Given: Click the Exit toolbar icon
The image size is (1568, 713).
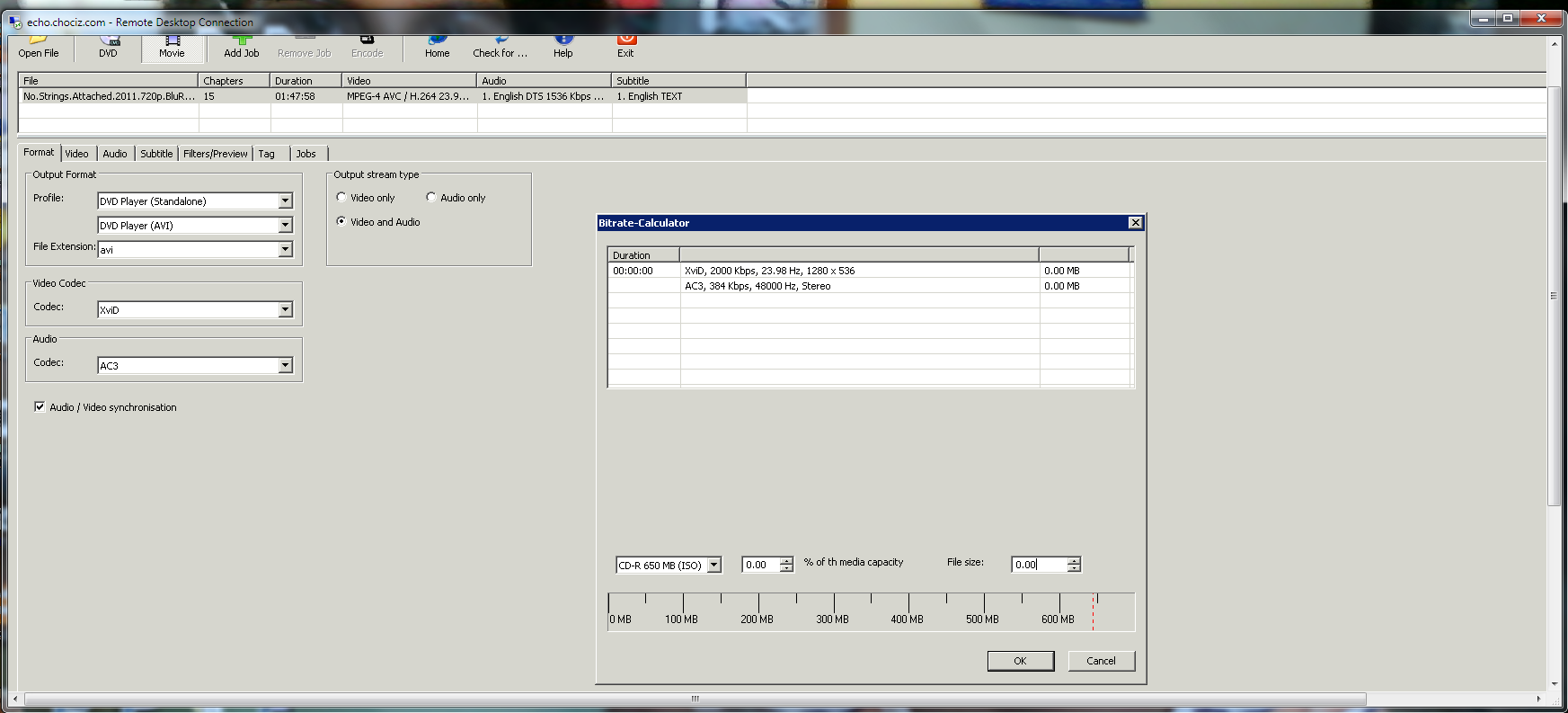Looking at the screenshot, I should coord(626,47).
